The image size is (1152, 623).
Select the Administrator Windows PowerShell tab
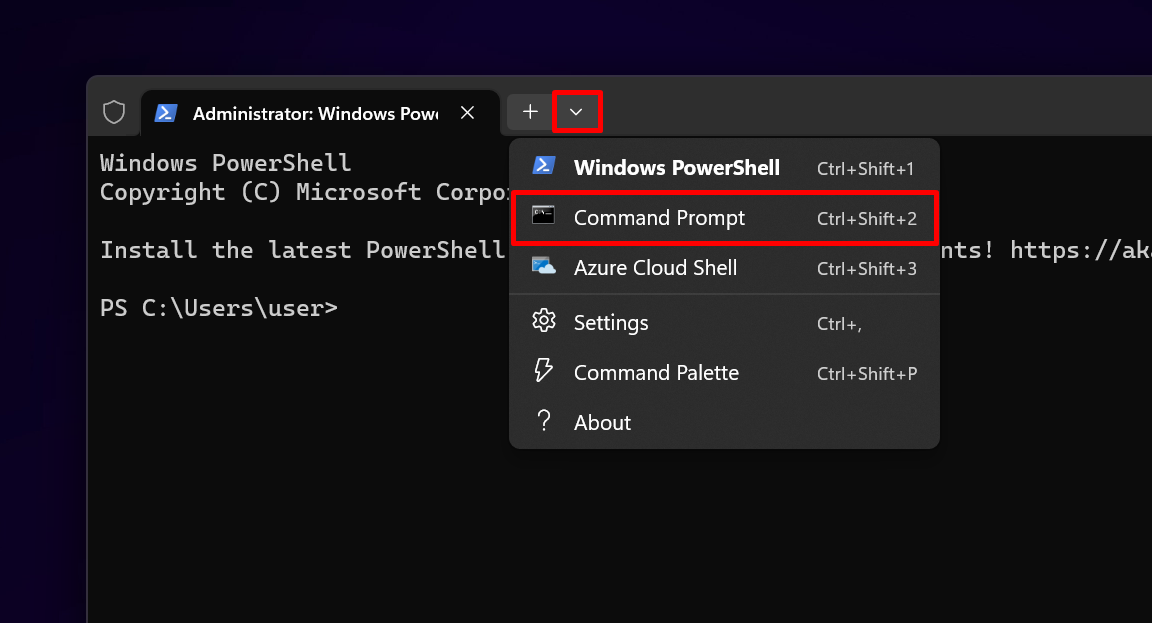tap(310, 112)
